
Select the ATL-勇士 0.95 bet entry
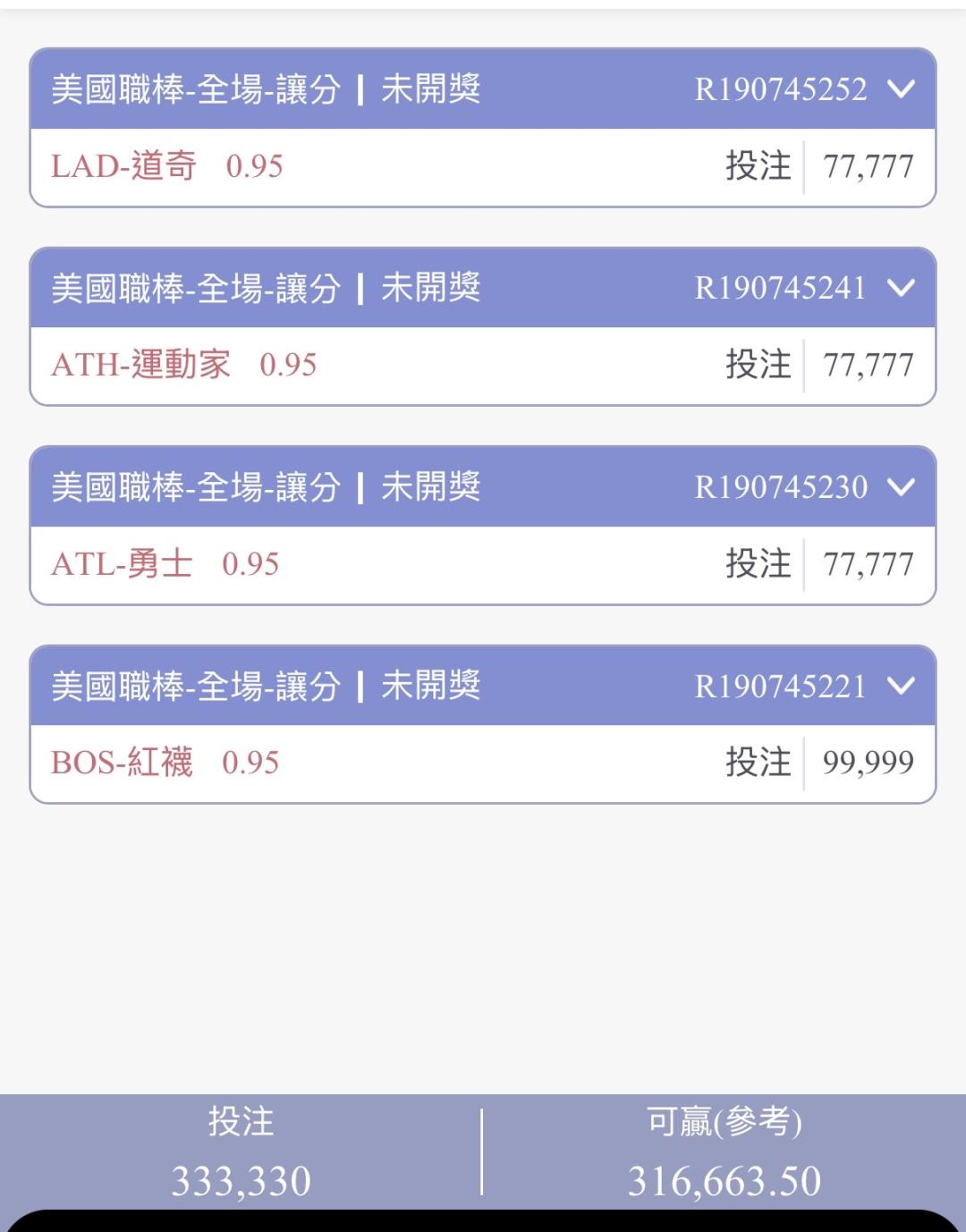click(x=165, y=564)
